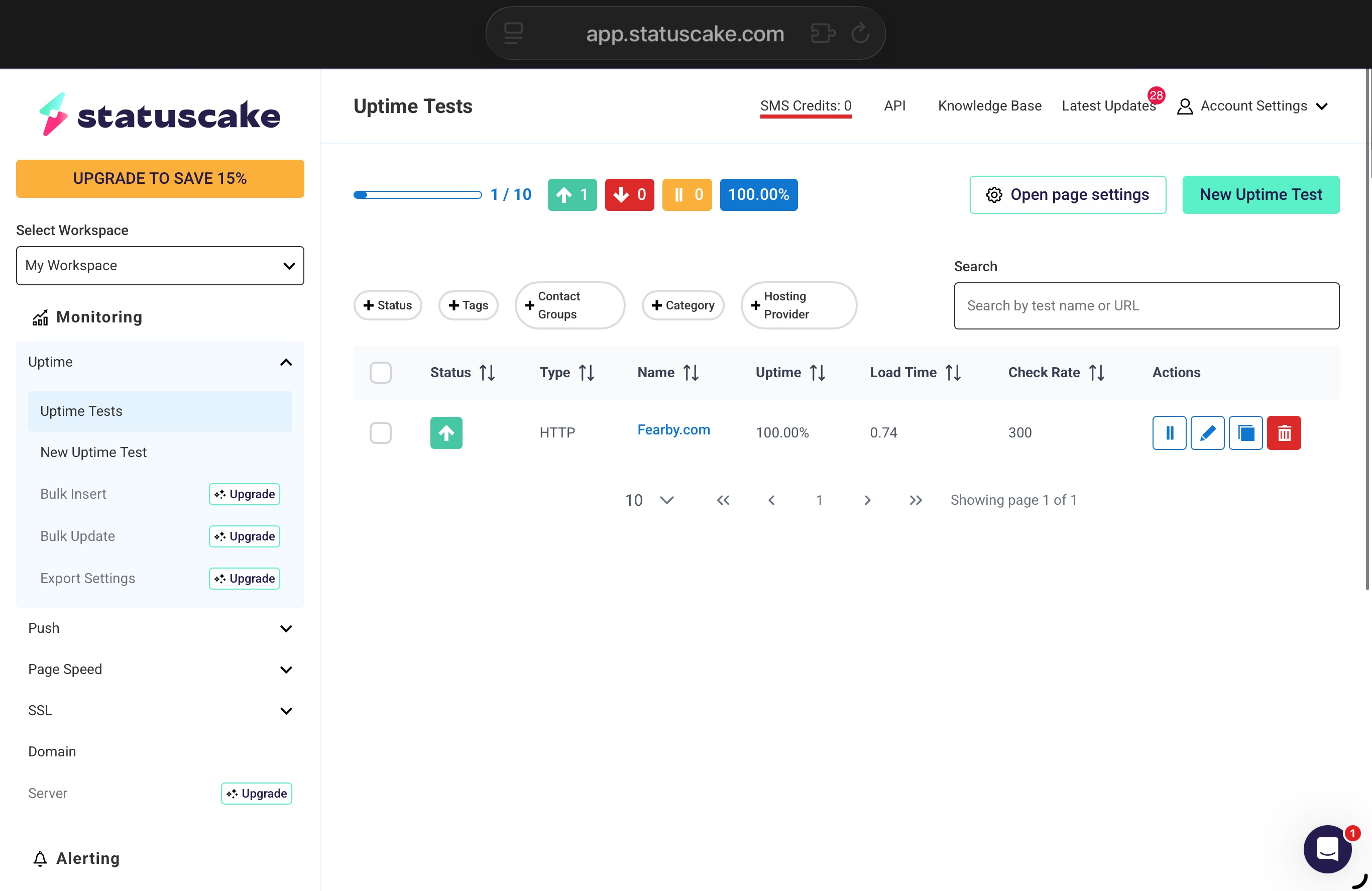Image resolution: width=1372 pixels, height=891 pixels.
Task: Change rows per page dropdown showing 10
Action: coord(650,500)
